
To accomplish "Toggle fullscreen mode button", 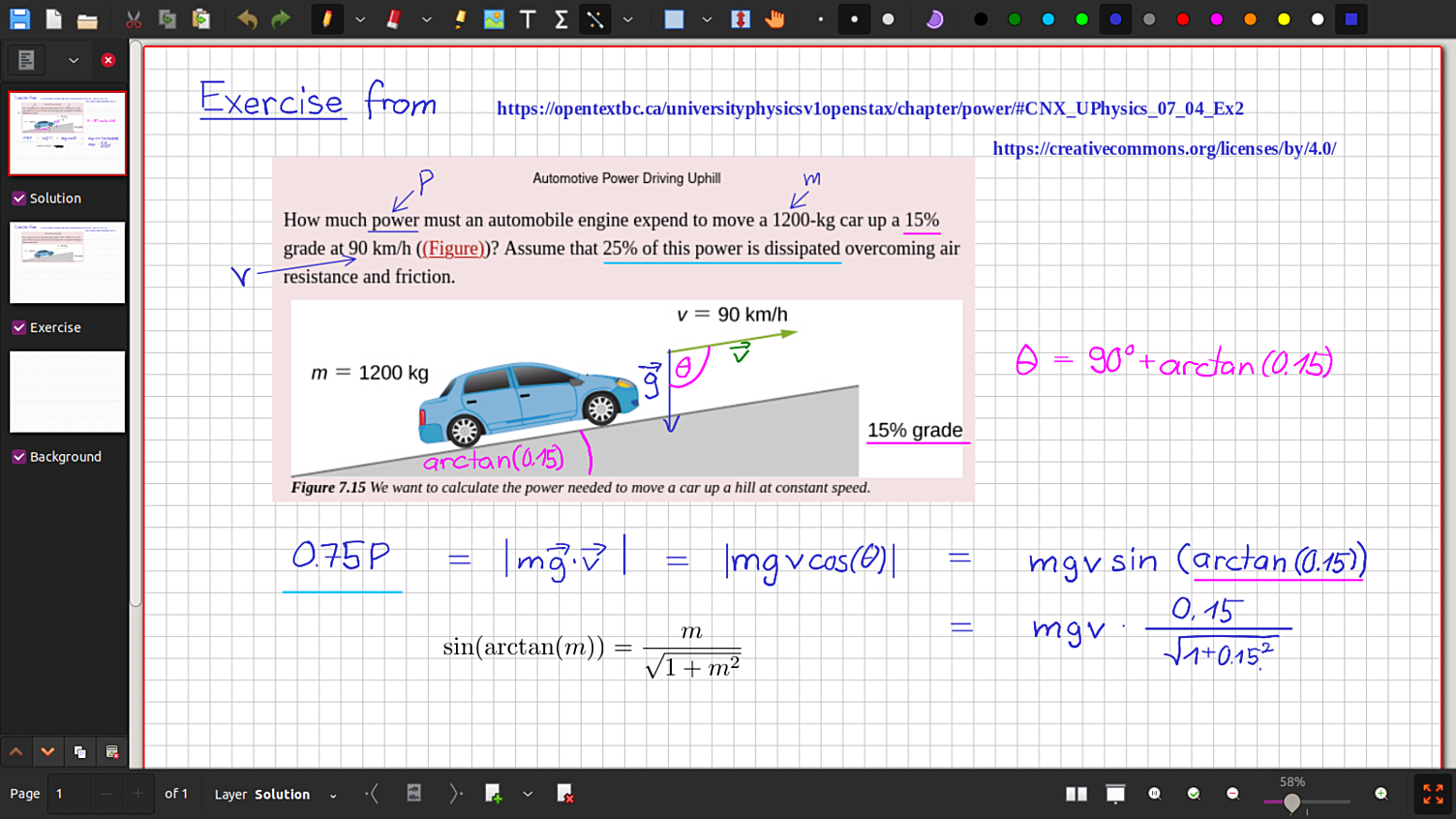I will coord(1433,794).
